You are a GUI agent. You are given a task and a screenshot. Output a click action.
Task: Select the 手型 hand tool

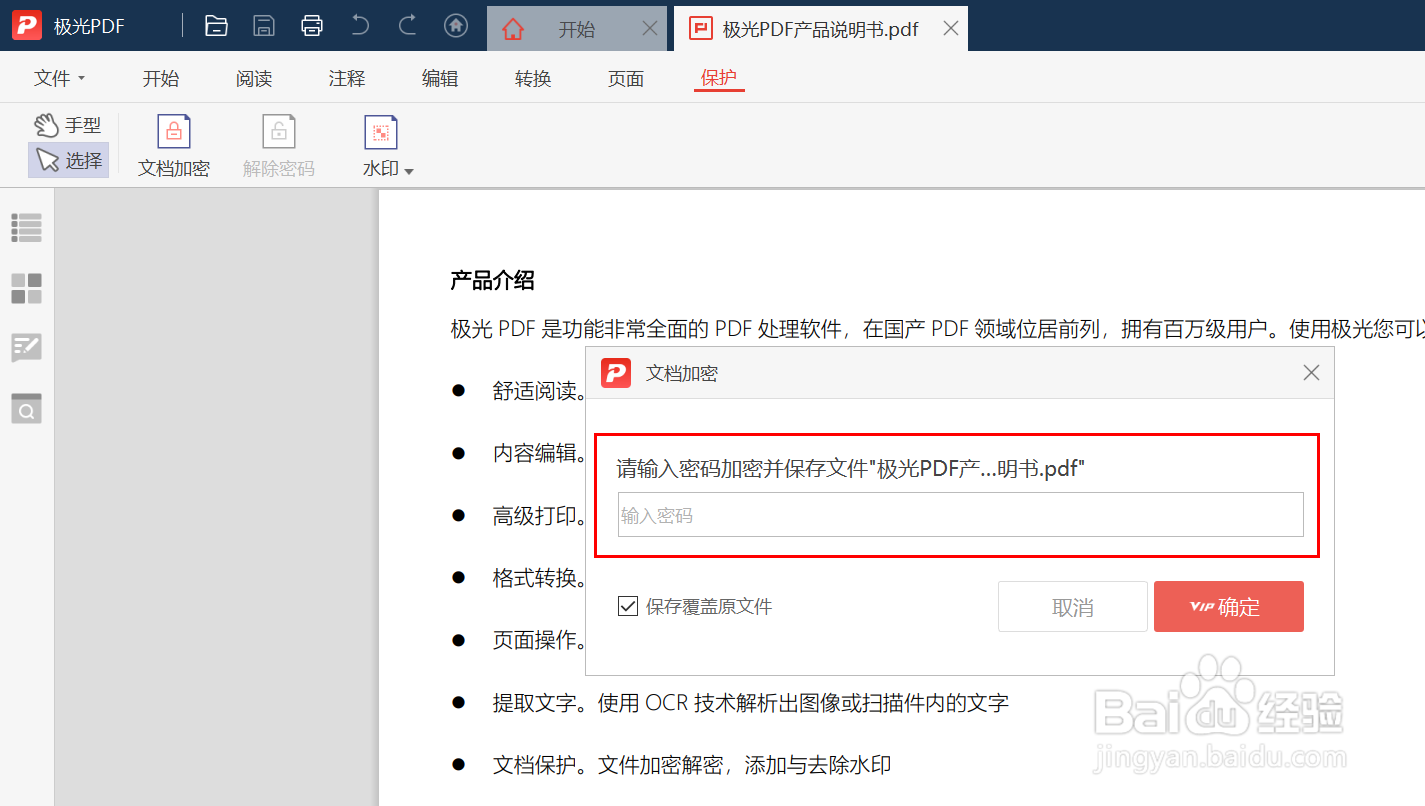click(68, 125)
